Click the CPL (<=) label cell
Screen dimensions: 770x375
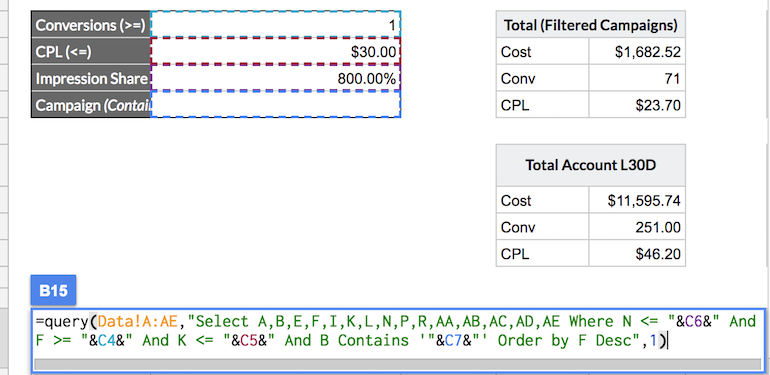coord(91,51)
